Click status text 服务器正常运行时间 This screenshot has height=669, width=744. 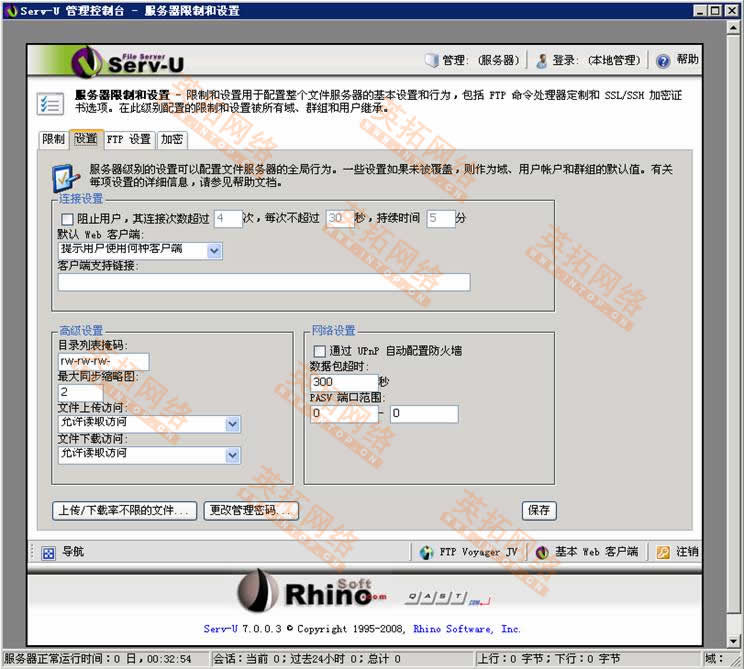click(x=98, y=659)
